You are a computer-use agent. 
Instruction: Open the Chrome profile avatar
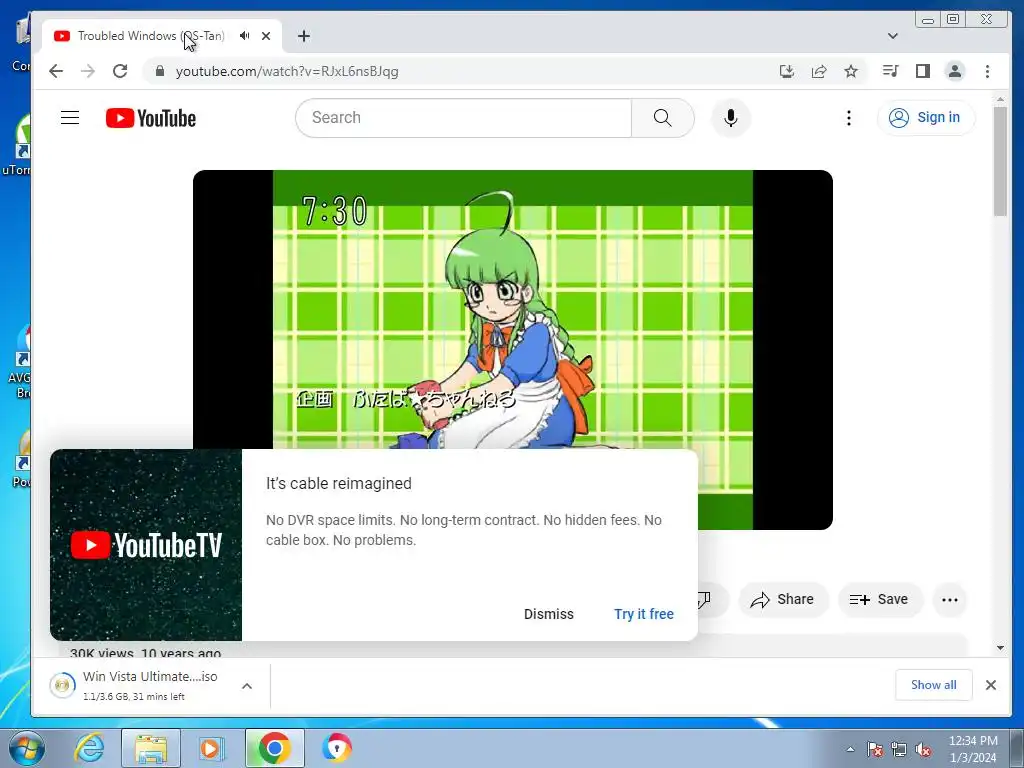pyautogui.click(x=955, y=71)
